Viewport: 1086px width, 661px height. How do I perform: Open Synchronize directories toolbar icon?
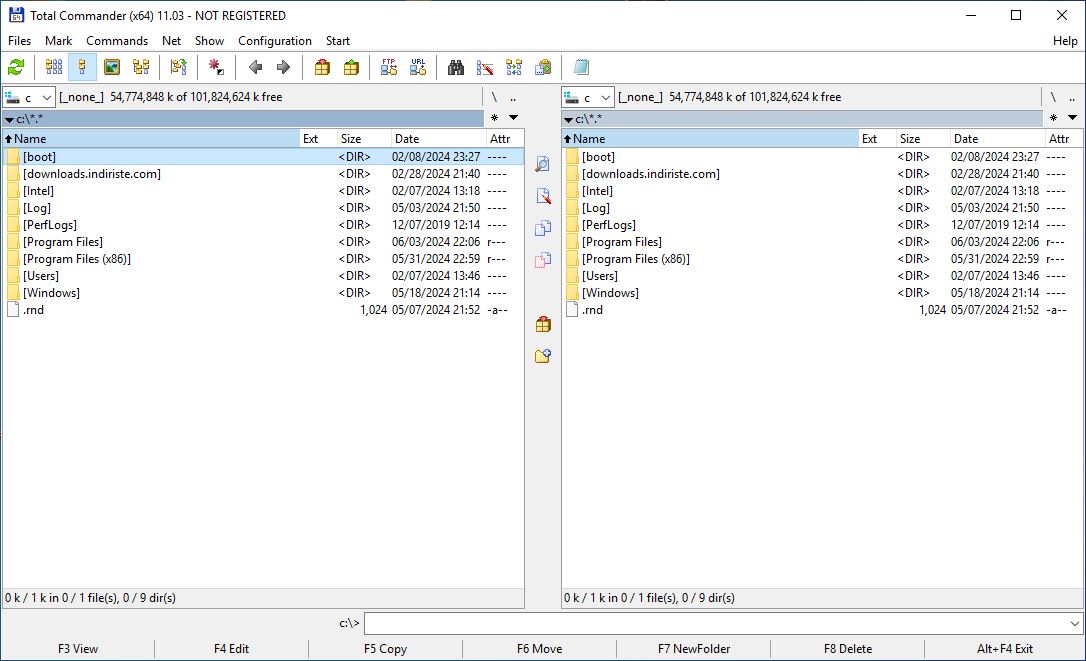pyautogui.click(x=514, y=67)
